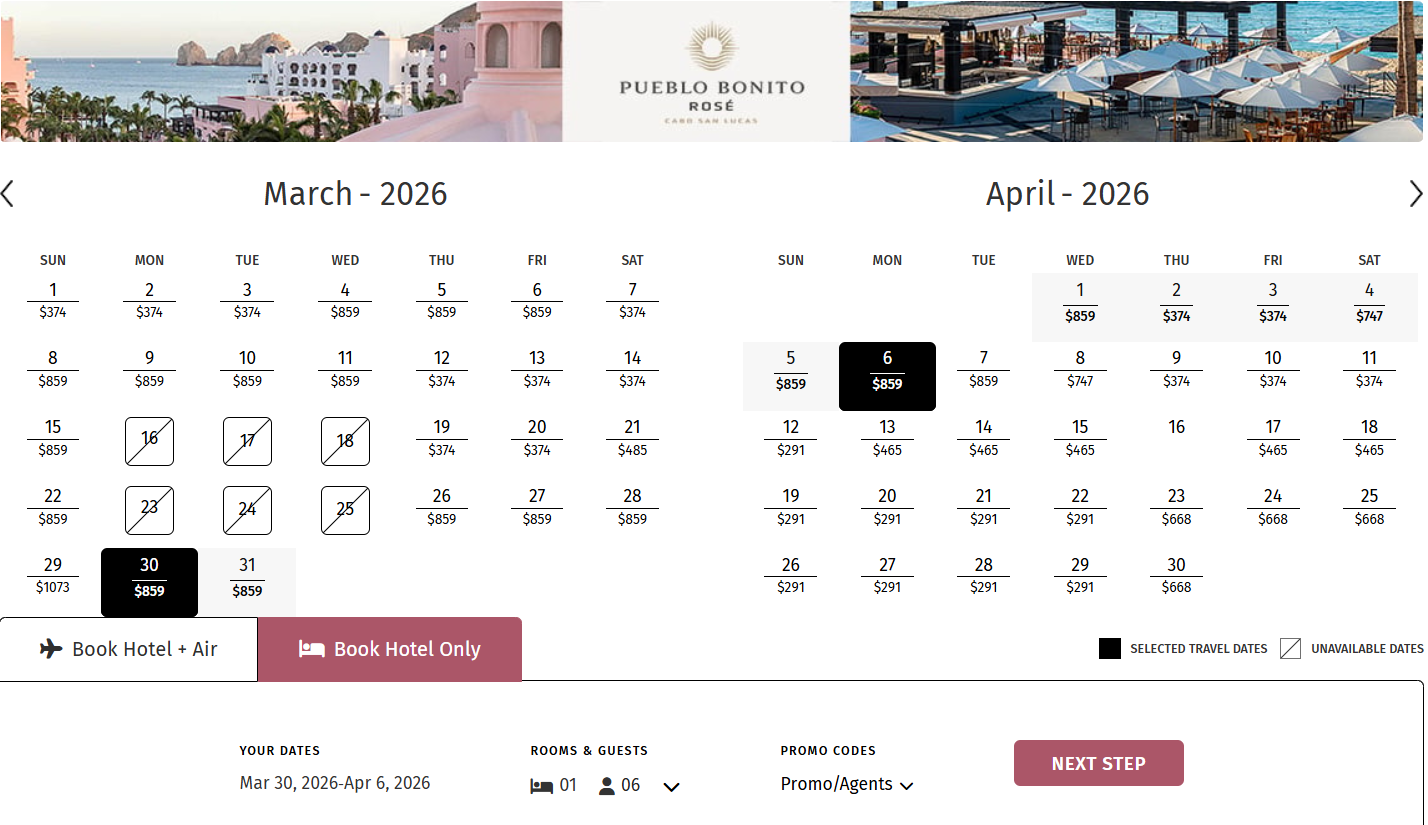This screenshot has width=1428, height=825.
Task: Click the person icon for guest count
Action: pyautogui.click(x=607, y=786)
